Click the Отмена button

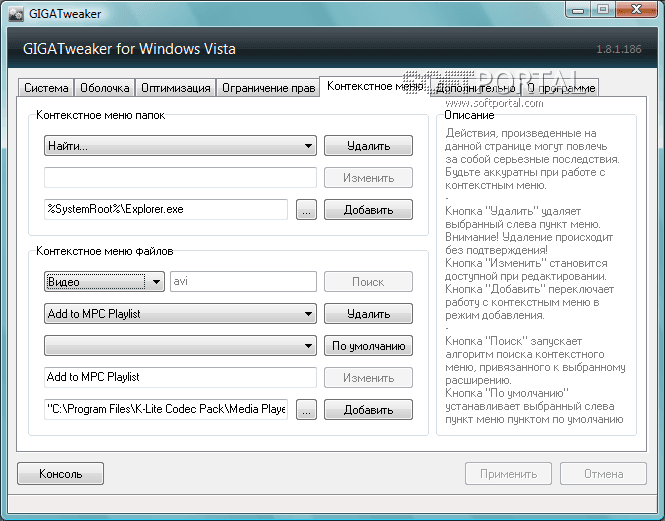click(x=603, y=473)
